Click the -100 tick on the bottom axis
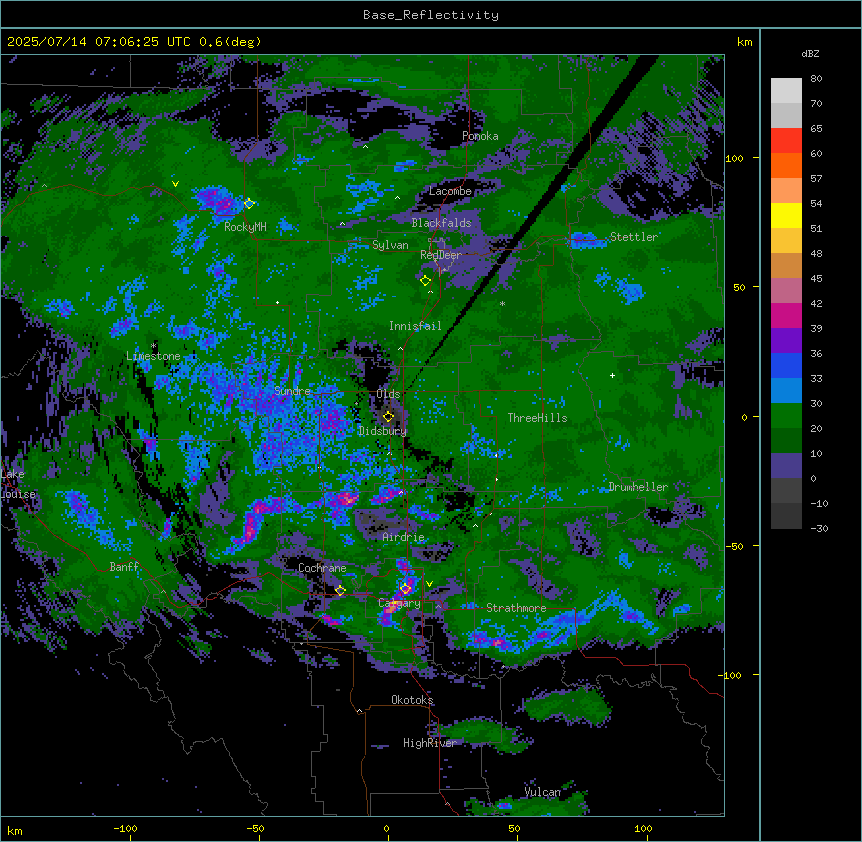862x842 pixels. pyautogui.click(x=125, y=828)
